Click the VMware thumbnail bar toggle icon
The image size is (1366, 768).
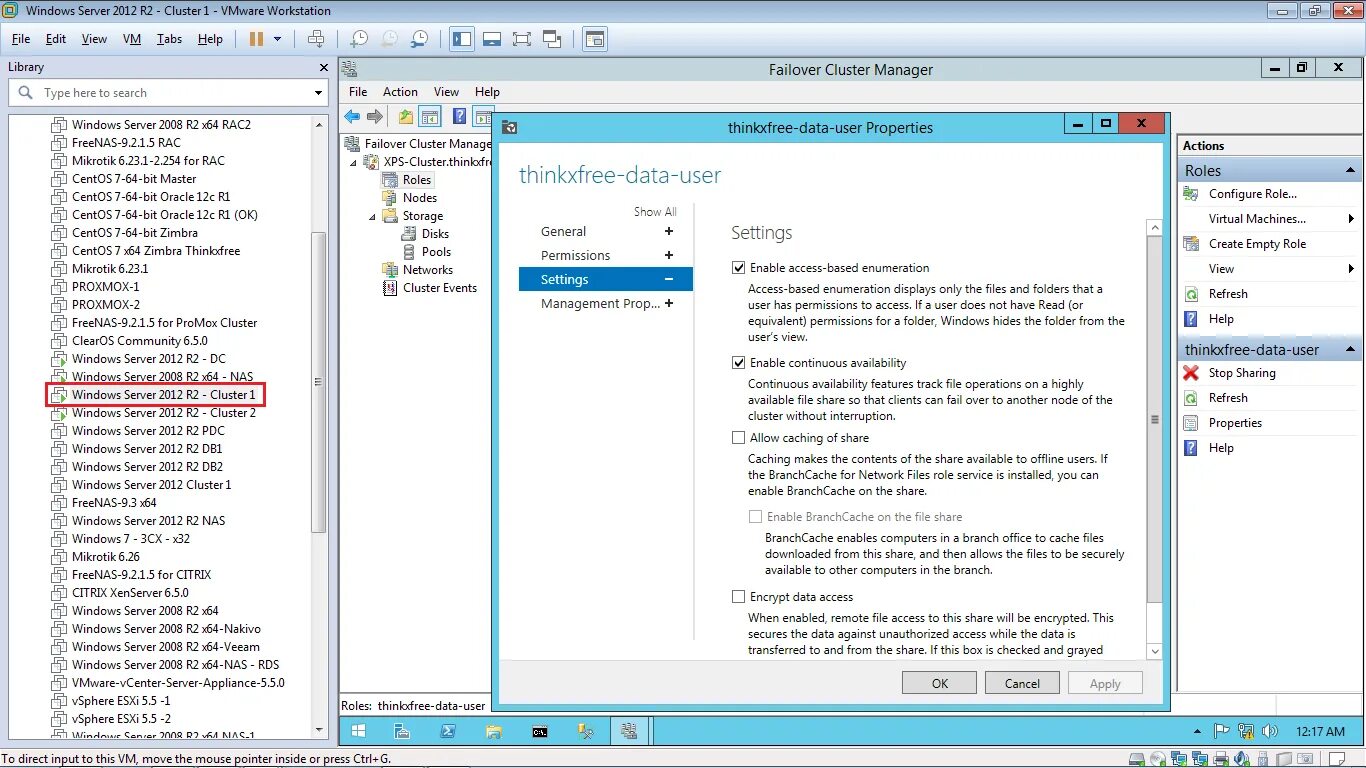pyautogui.click(x=492, y=39)
